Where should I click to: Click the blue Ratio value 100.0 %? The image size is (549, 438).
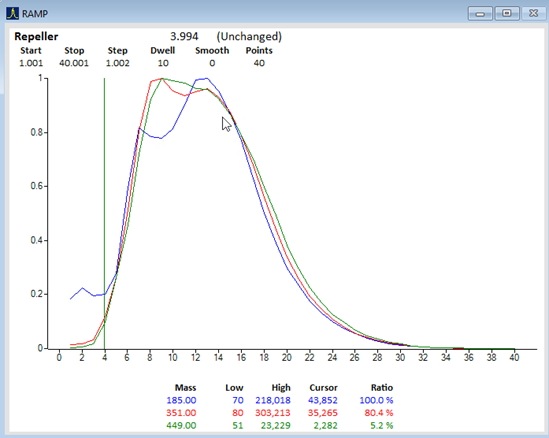click(376, 400)
